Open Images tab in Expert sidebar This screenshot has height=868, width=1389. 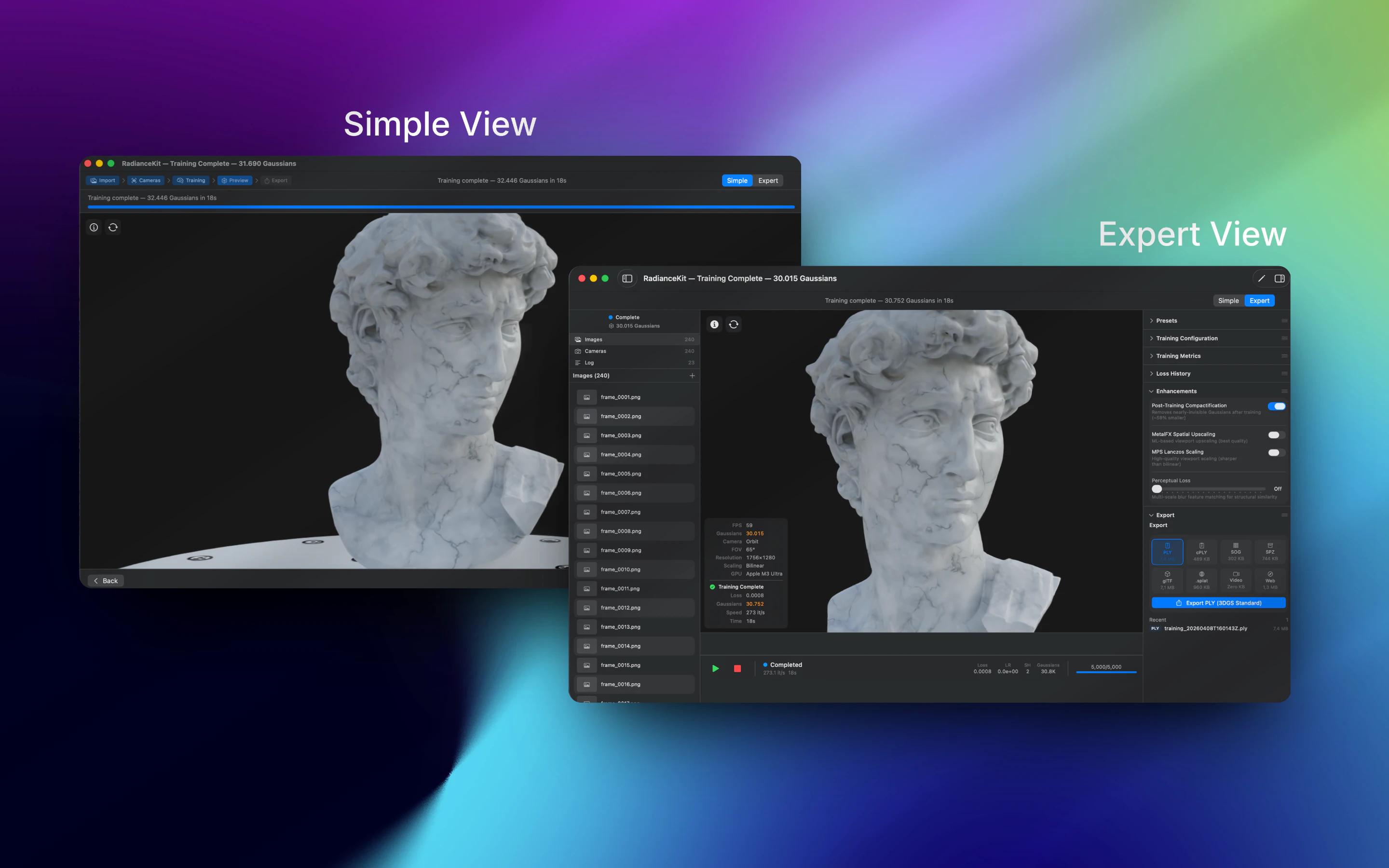(x=634, y=339)
